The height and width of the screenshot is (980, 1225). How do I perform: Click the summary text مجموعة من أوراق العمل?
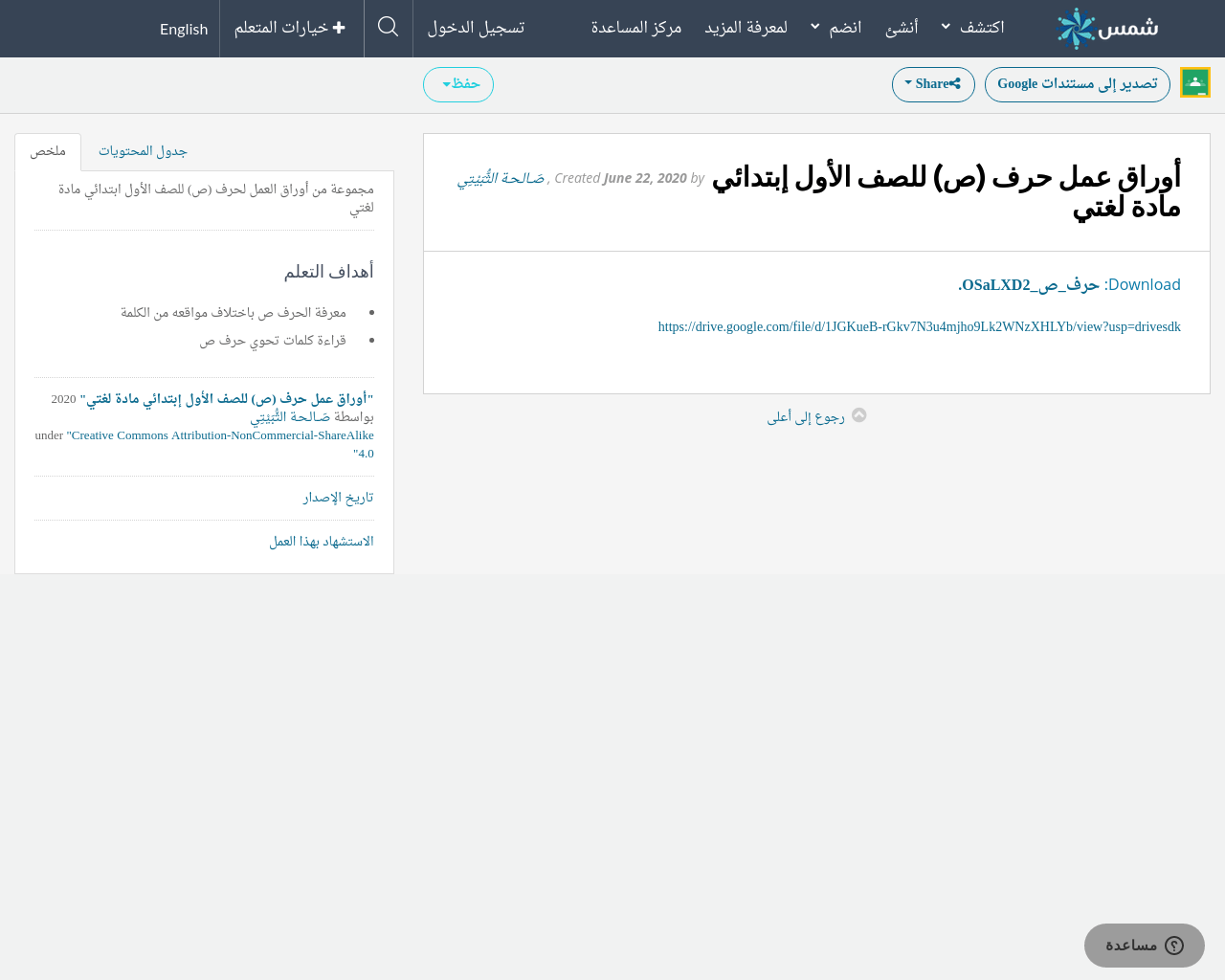click(x=216, y=198)
